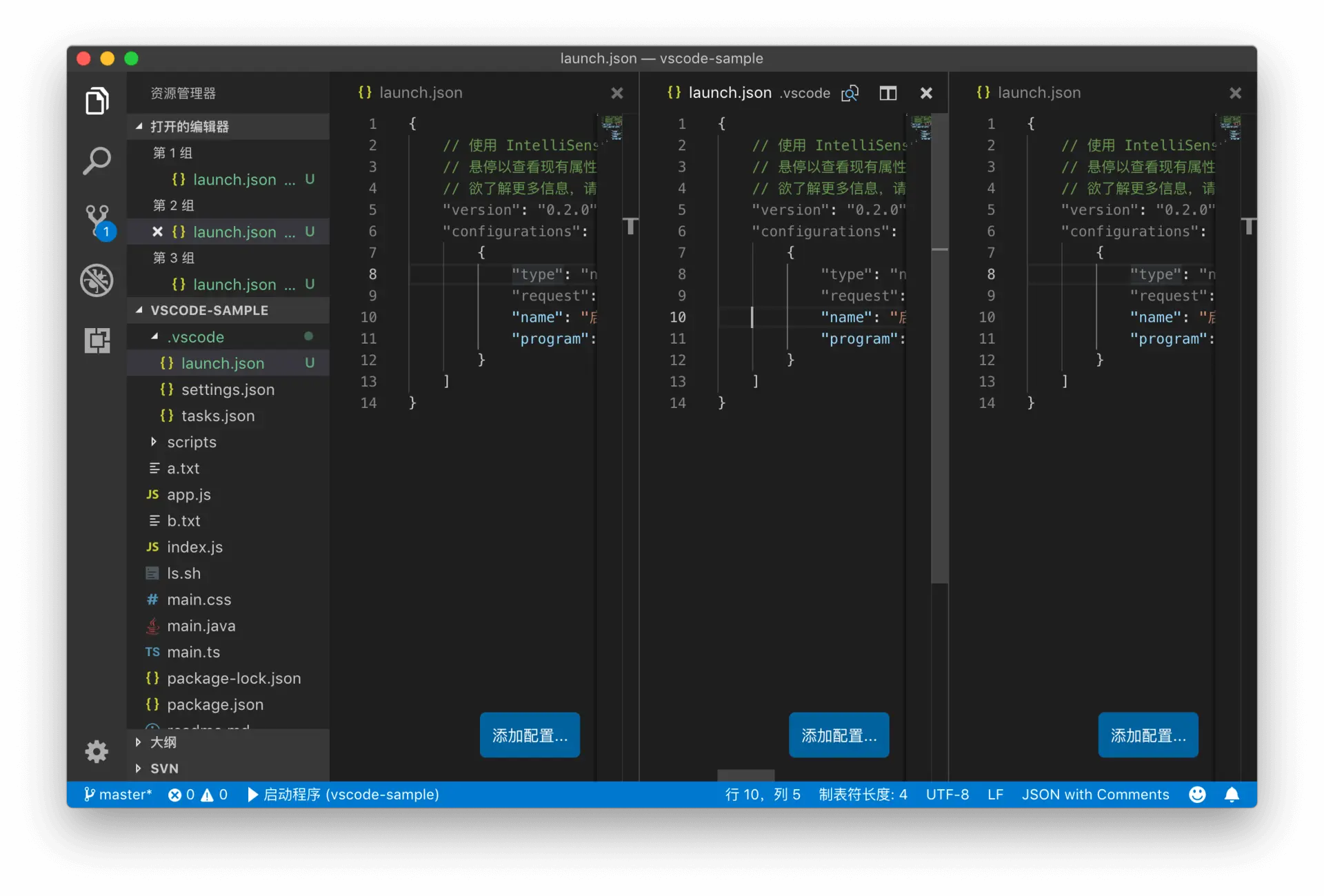Expand the SVN section
This screenshot has width=1324, height=896.
164,768
